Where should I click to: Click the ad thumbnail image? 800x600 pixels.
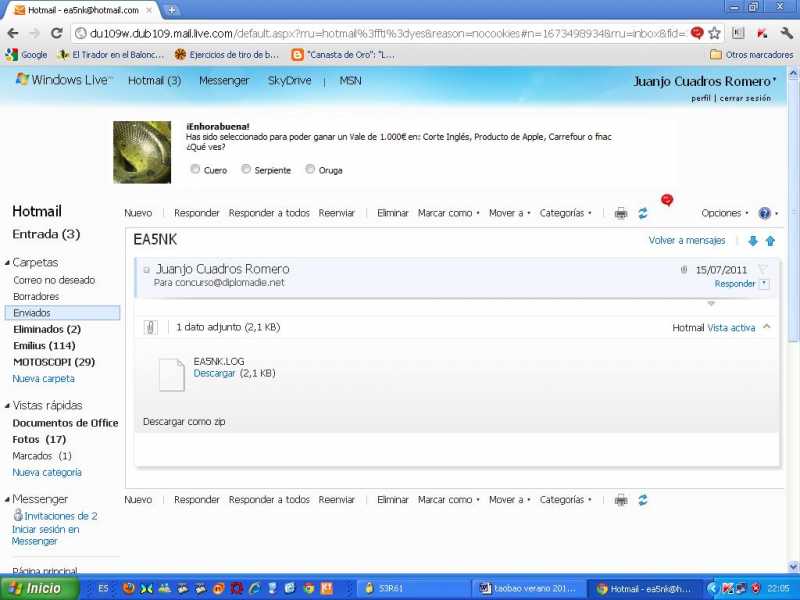(x=142, y=152)
